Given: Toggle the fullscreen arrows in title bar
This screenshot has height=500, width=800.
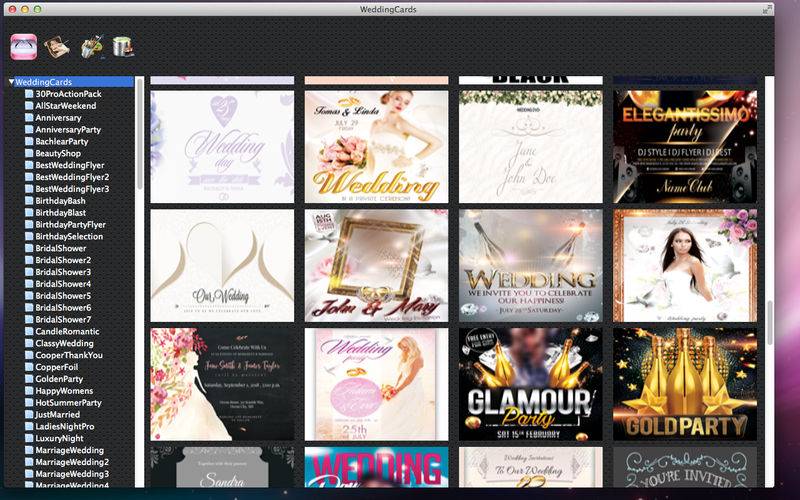Looking at the screenshot, I should click(x=767, y=9).
